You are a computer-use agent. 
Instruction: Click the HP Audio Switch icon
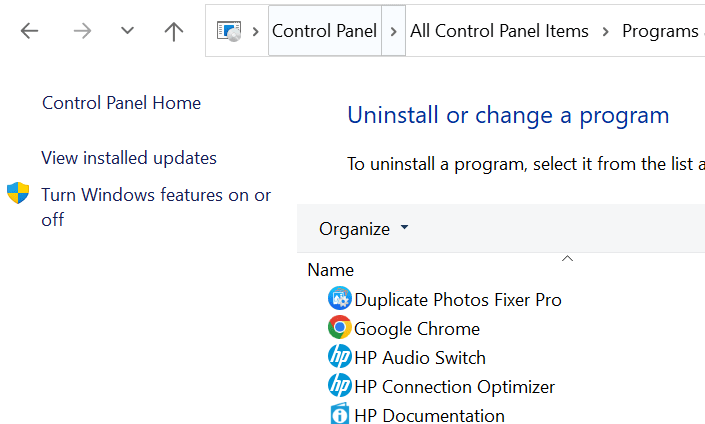(x=340, y=357)
